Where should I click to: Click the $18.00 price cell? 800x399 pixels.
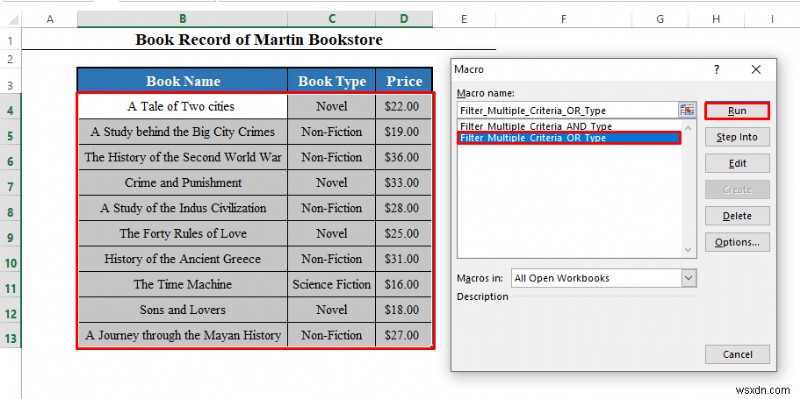404,310
